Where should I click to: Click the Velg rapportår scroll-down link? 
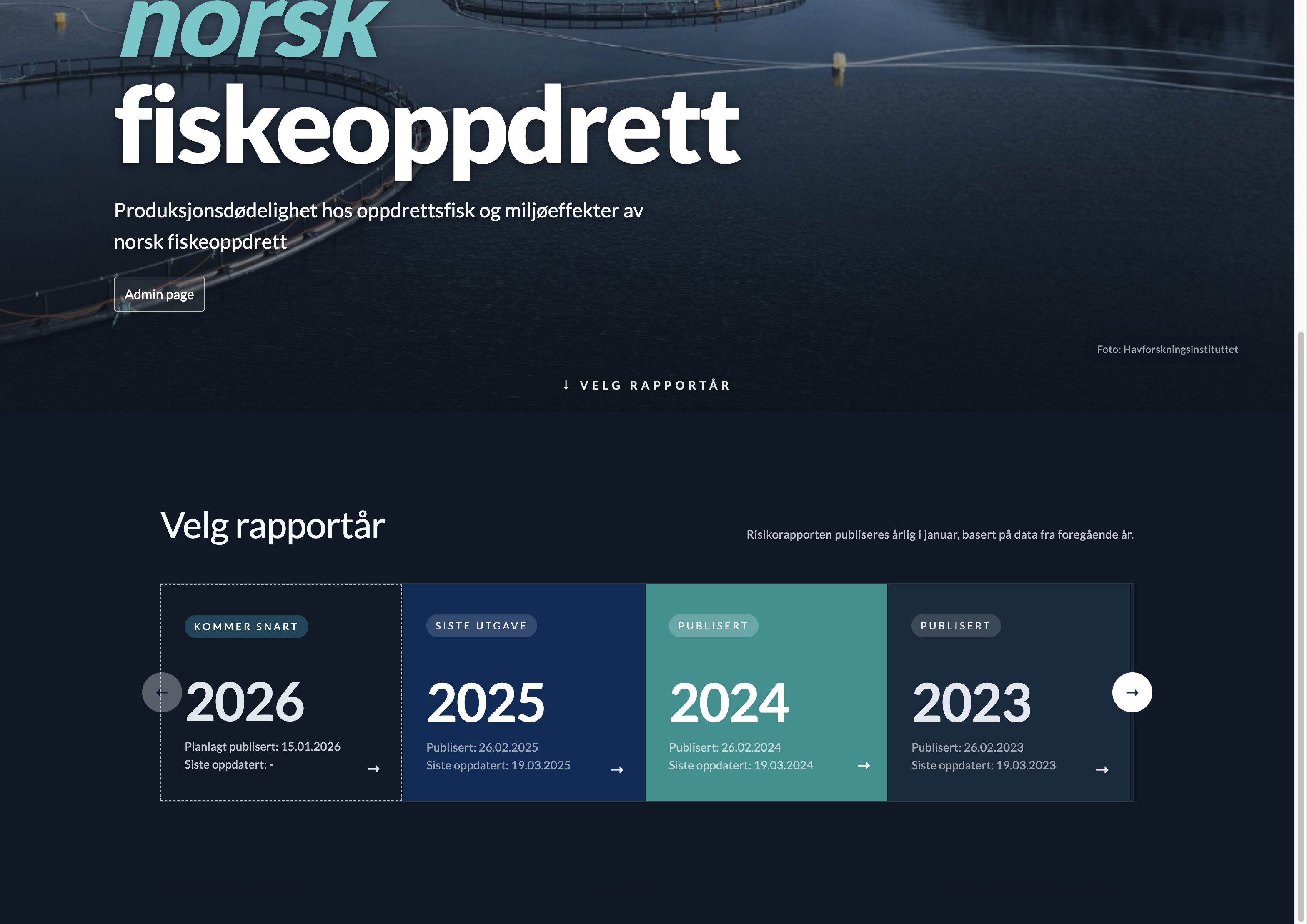point(646,385)
